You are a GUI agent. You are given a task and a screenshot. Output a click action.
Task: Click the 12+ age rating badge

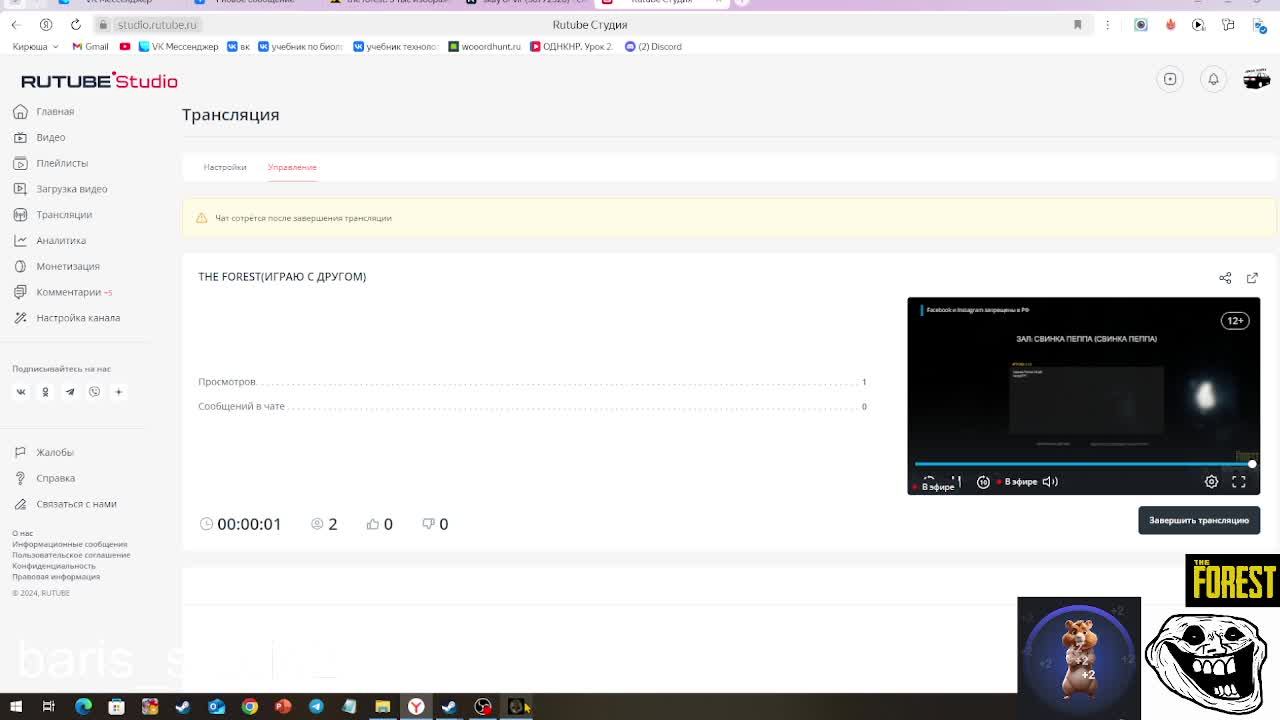[1235, 321]
